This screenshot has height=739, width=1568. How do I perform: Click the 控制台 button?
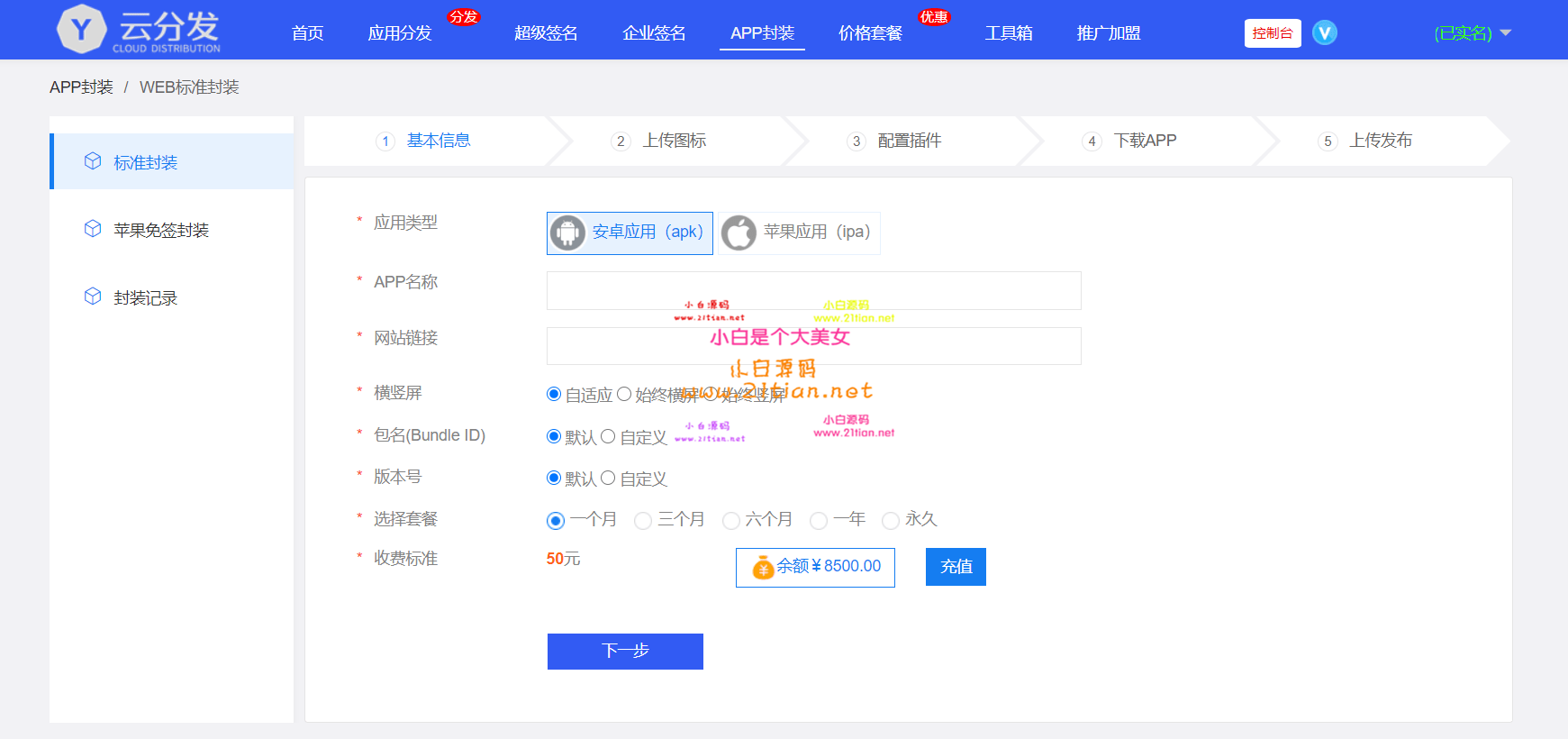point(1273,33)
